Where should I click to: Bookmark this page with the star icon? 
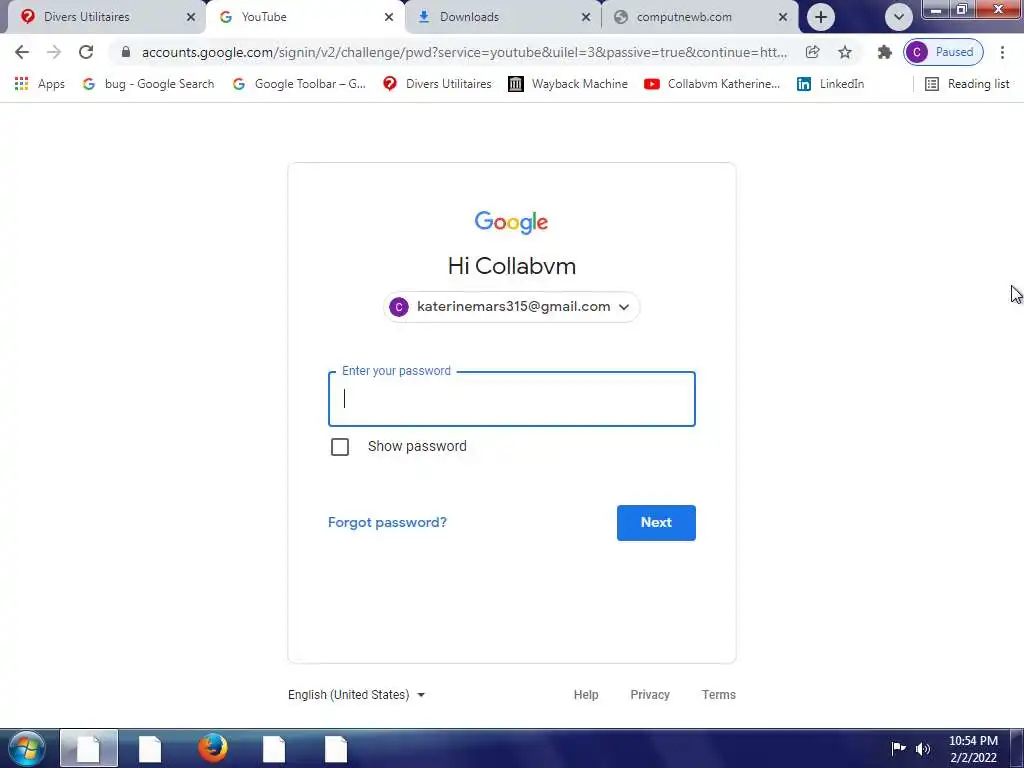[x=845, y=52]
